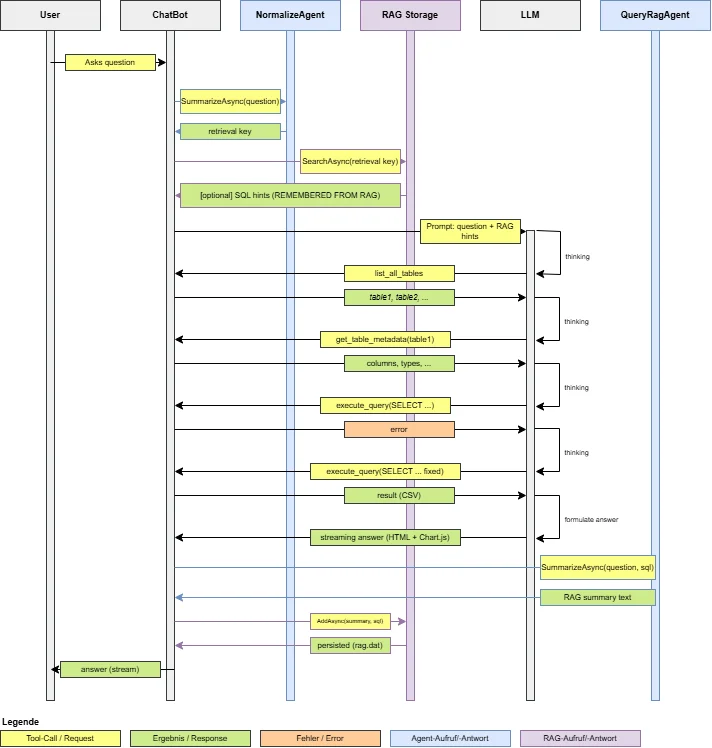The image size is (712, 748).
Task: Select the NormalizeAgent header box
Action: point(290,15)
